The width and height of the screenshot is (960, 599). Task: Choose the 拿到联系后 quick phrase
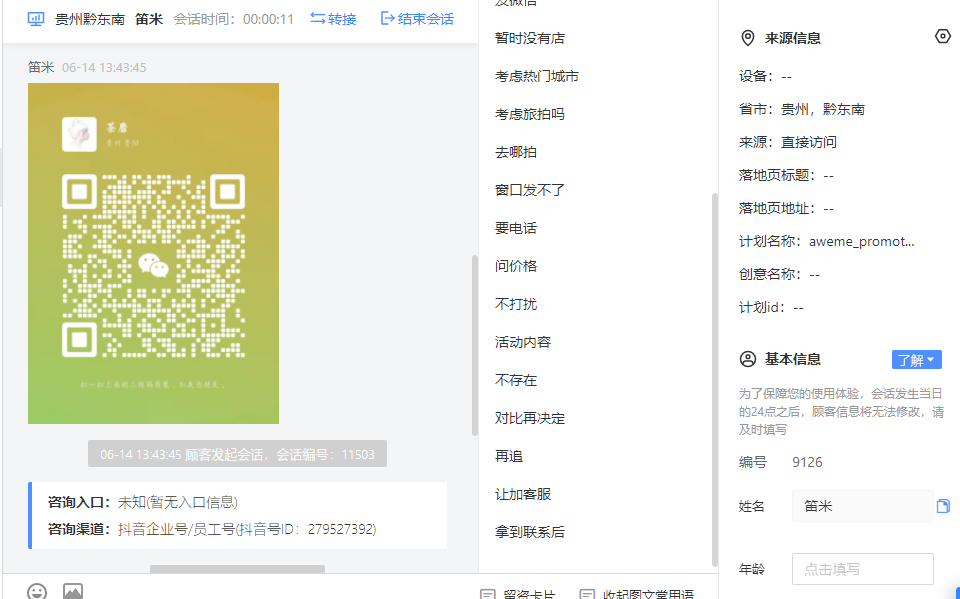pos(530,532)
